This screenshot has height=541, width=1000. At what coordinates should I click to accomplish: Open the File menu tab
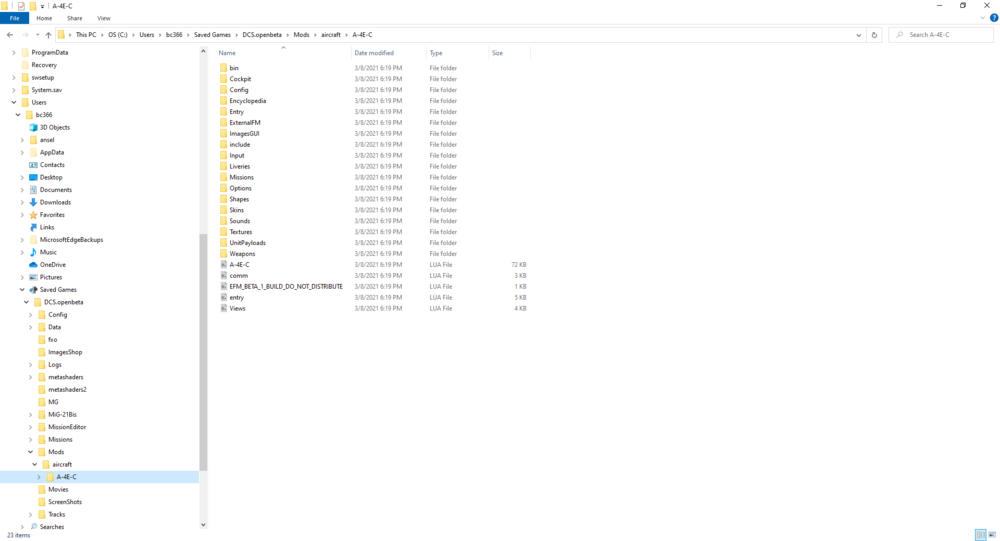click(x=14, y=18)
